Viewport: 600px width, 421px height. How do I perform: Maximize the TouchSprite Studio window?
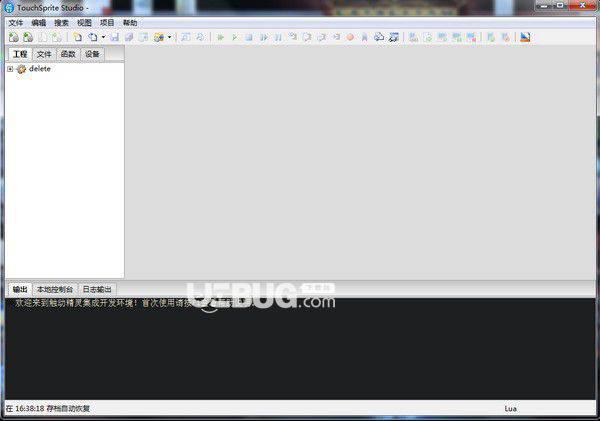point(560,5)
